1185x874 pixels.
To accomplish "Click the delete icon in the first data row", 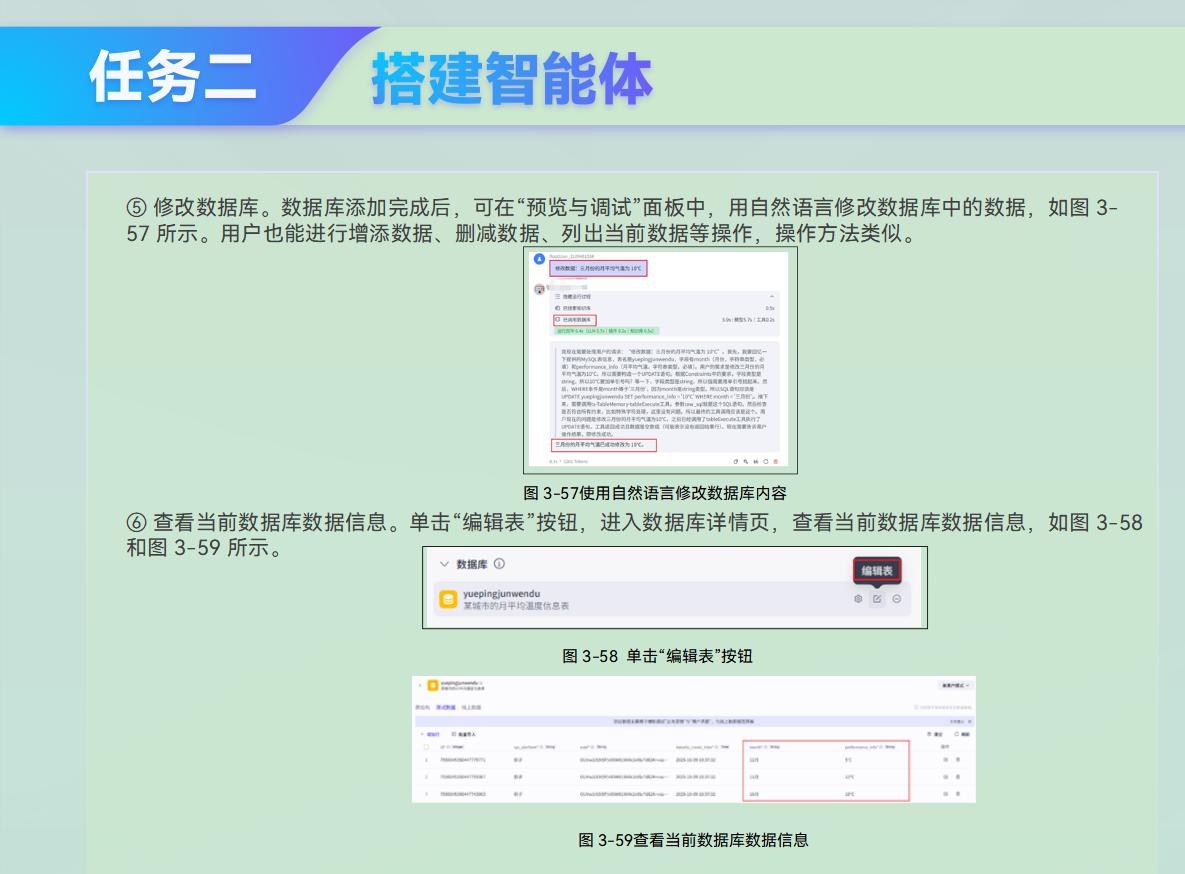I will point(958,760).
